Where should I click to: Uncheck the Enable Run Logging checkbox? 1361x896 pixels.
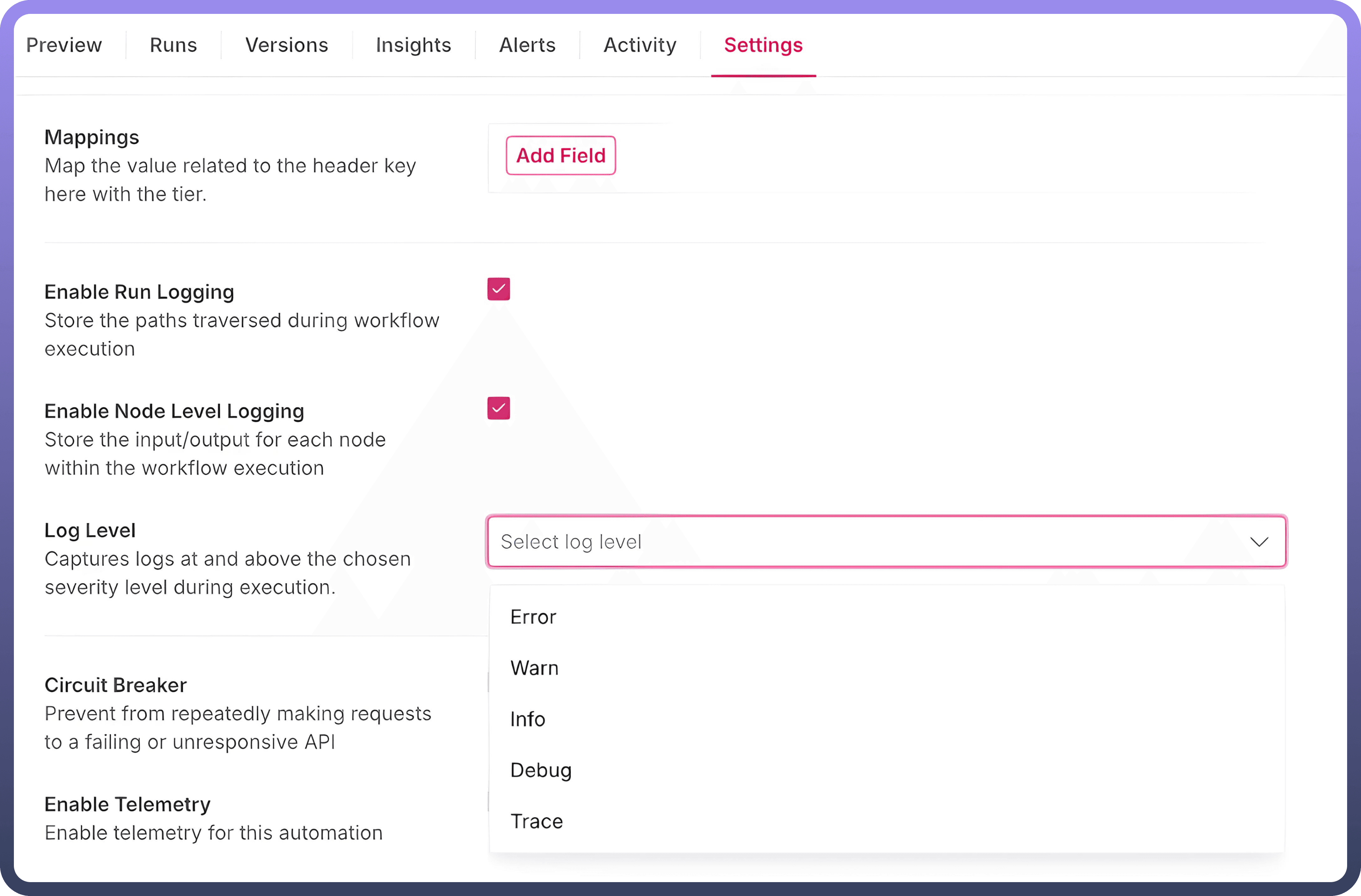[x=499, y=289]
